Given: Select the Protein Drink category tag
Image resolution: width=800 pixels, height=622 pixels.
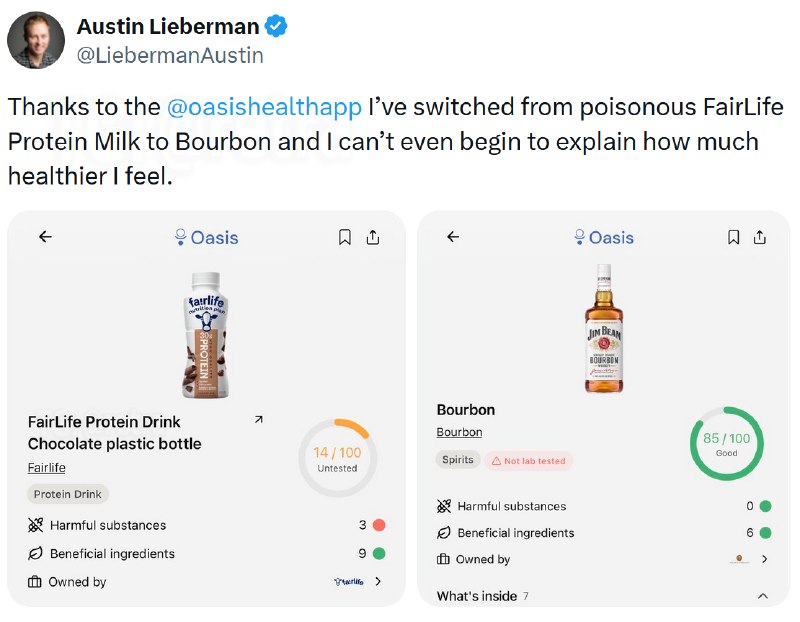Looking at the screenshot, I should pos(68,494).
